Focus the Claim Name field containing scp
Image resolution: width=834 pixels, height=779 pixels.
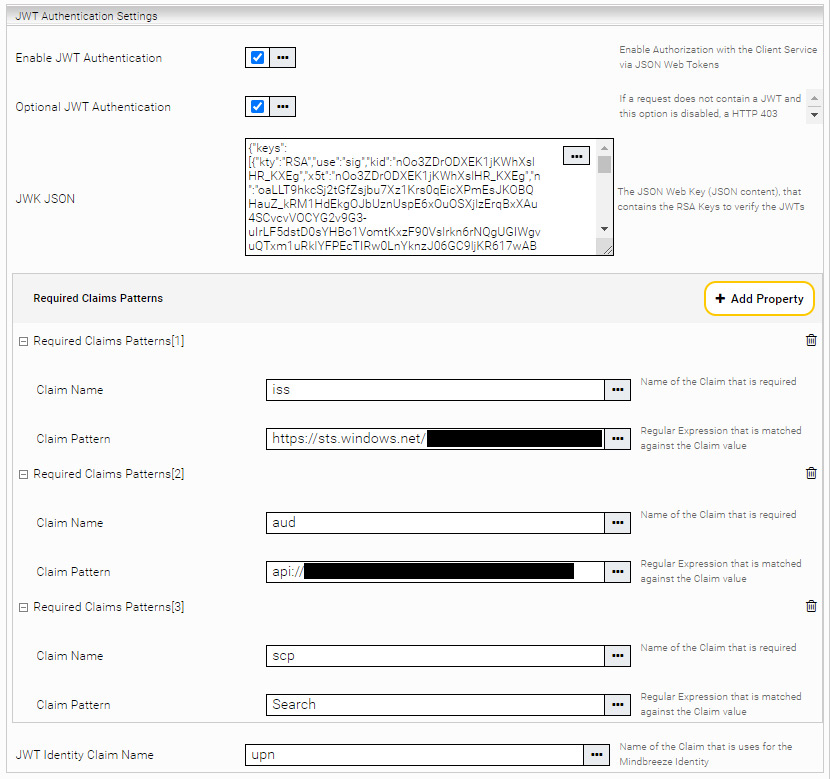coord(435,656)
